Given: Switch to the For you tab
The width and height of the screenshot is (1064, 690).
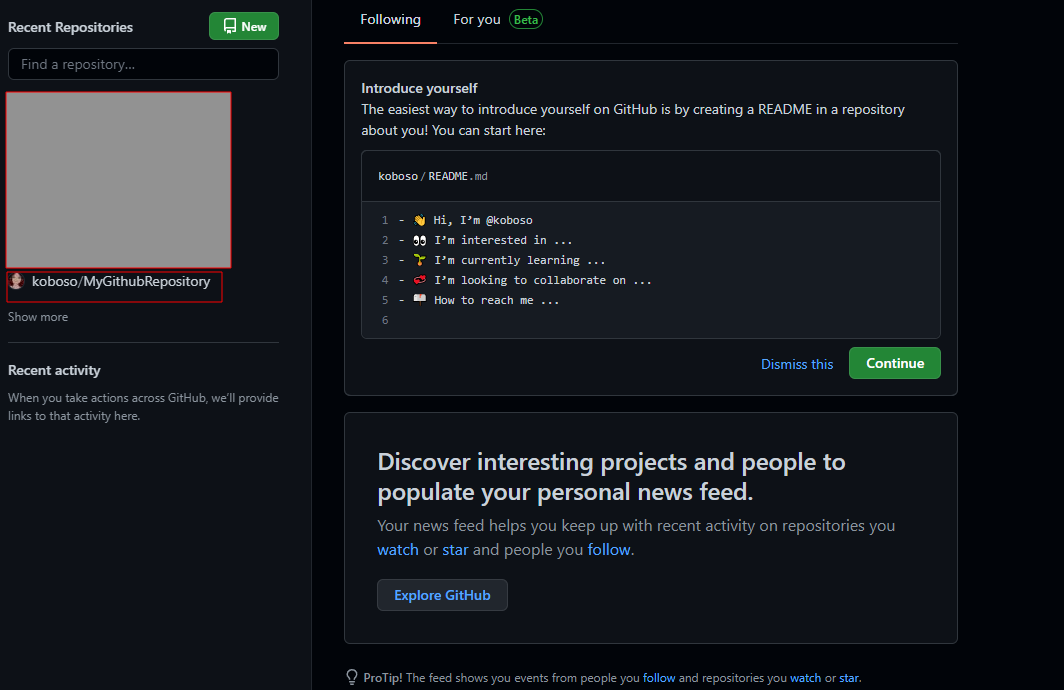Looking at the screenshot, I should [x=476, y=20].
